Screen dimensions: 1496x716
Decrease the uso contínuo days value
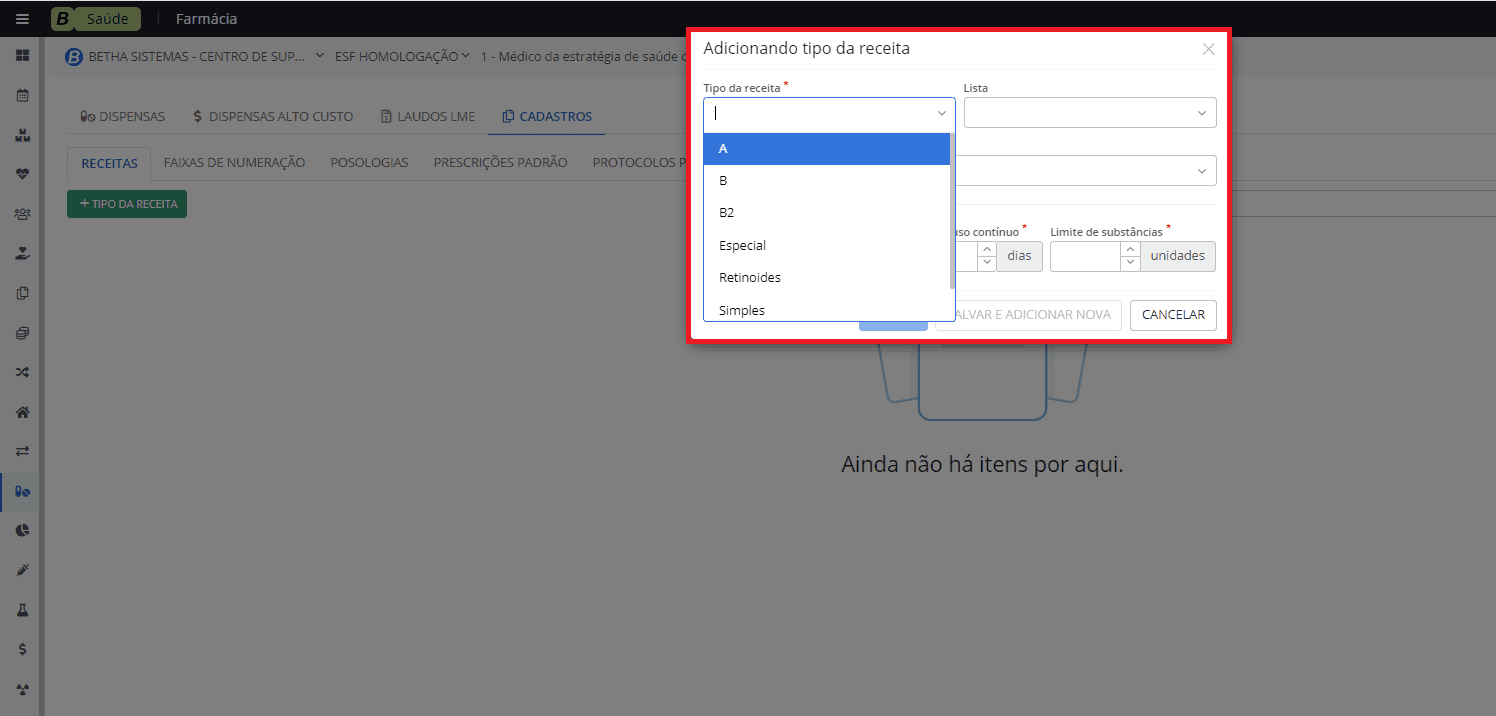(986, 263)
